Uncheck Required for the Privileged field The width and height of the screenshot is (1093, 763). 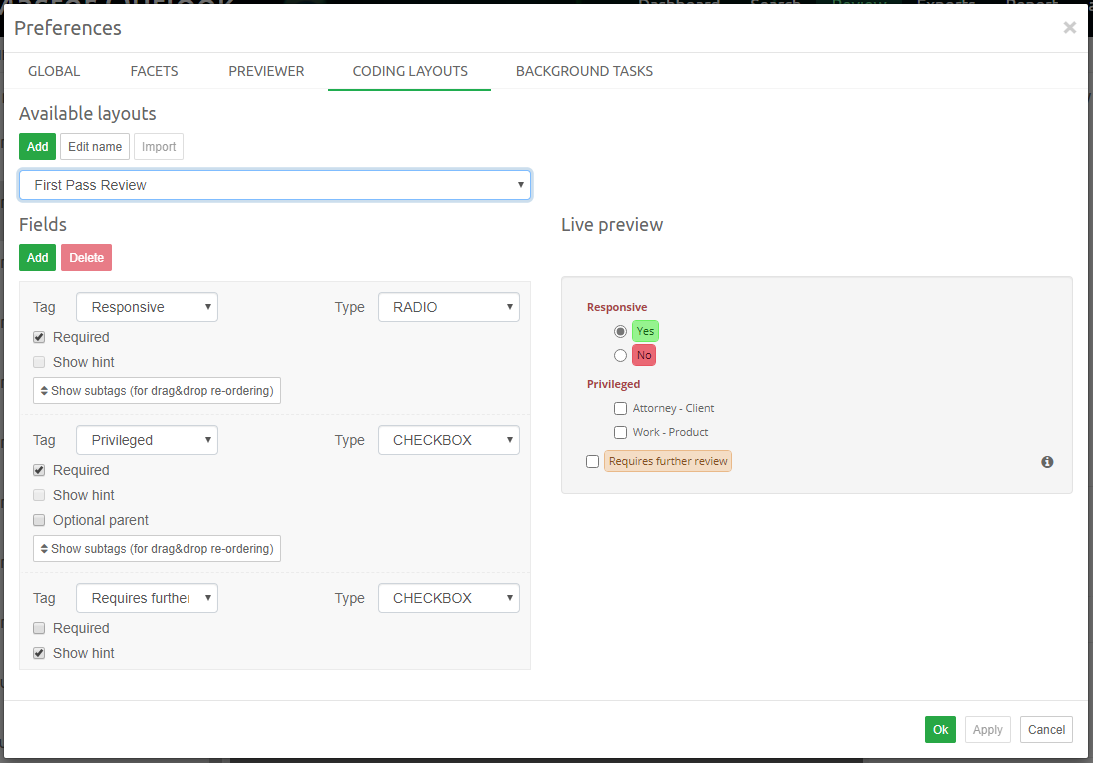[x=38, y=470]
